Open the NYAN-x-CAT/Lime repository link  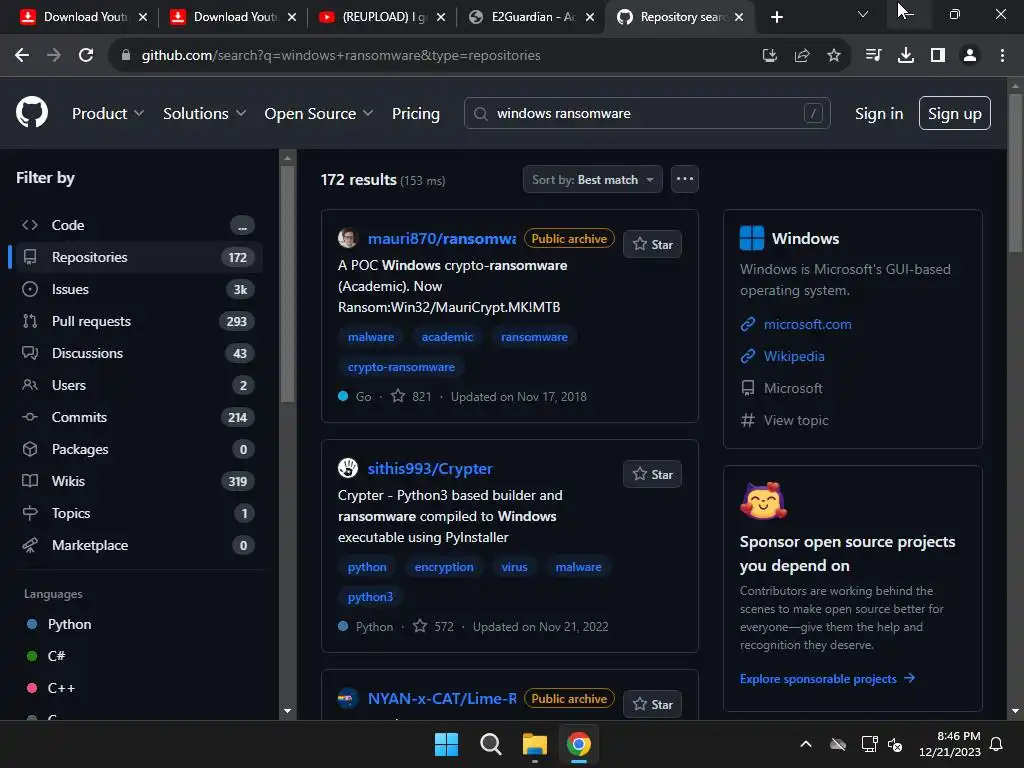click(441, 699)
